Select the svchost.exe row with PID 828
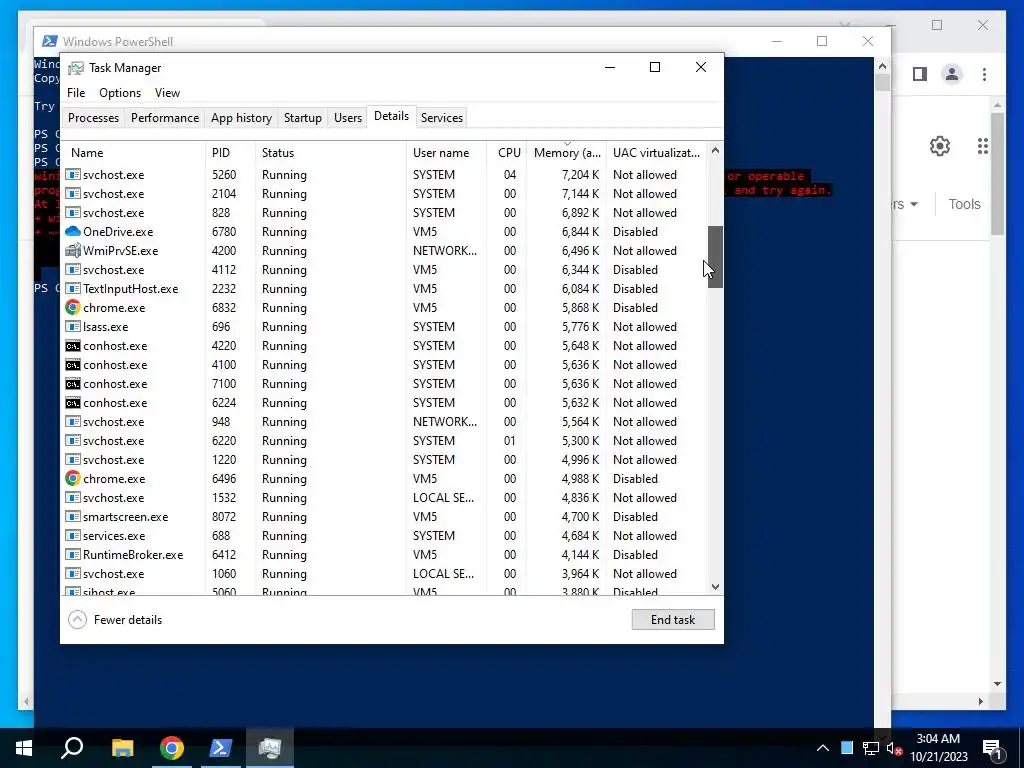1024x768 pixels. (385, 213)
